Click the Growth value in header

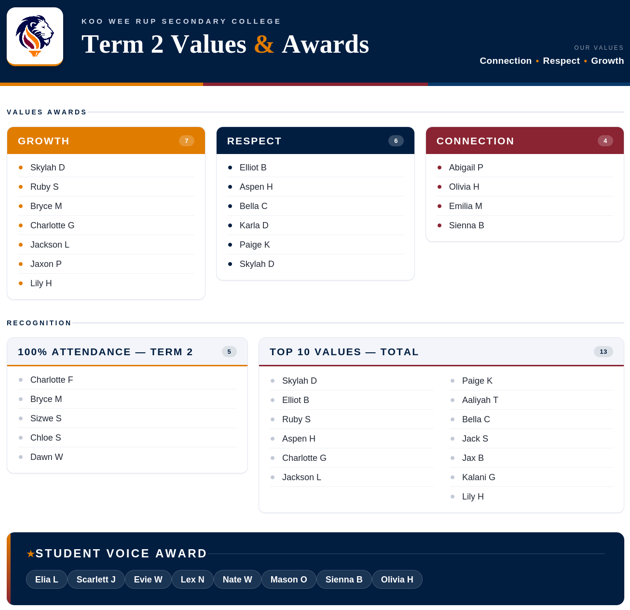point(607,61)
